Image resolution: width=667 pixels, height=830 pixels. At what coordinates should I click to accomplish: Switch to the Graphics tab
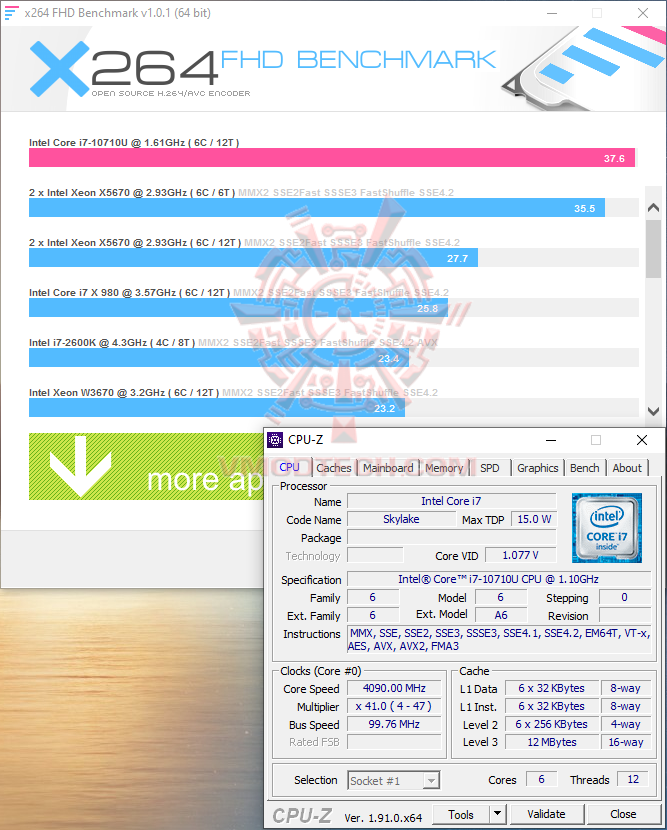537,468
